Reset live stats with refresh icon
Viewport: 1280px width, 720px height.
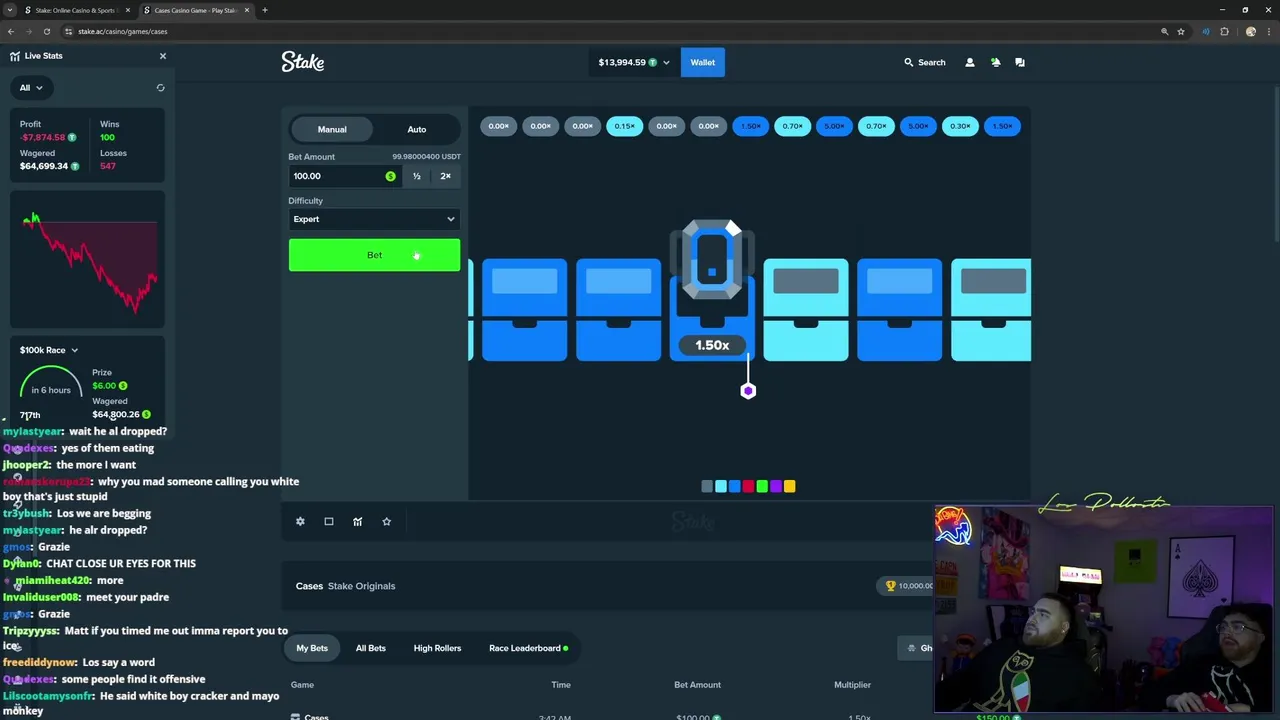160,88
